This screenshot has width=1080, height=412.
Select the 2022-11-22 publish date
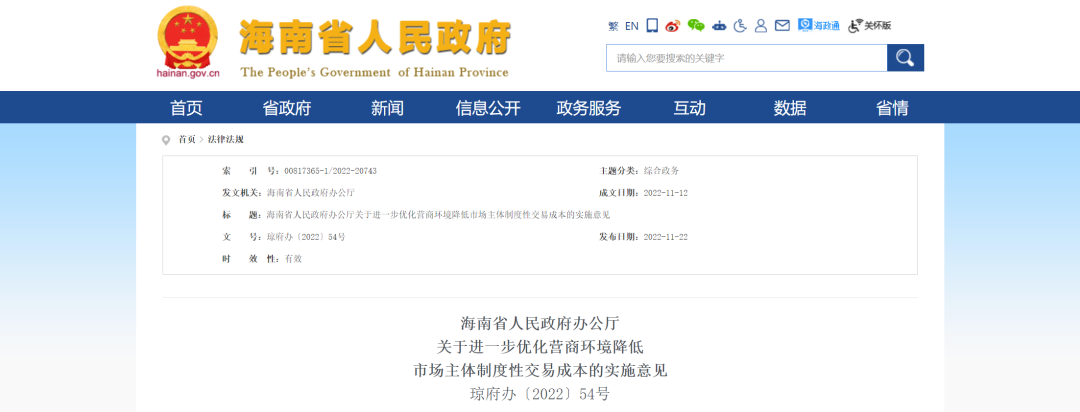[665, 237]
